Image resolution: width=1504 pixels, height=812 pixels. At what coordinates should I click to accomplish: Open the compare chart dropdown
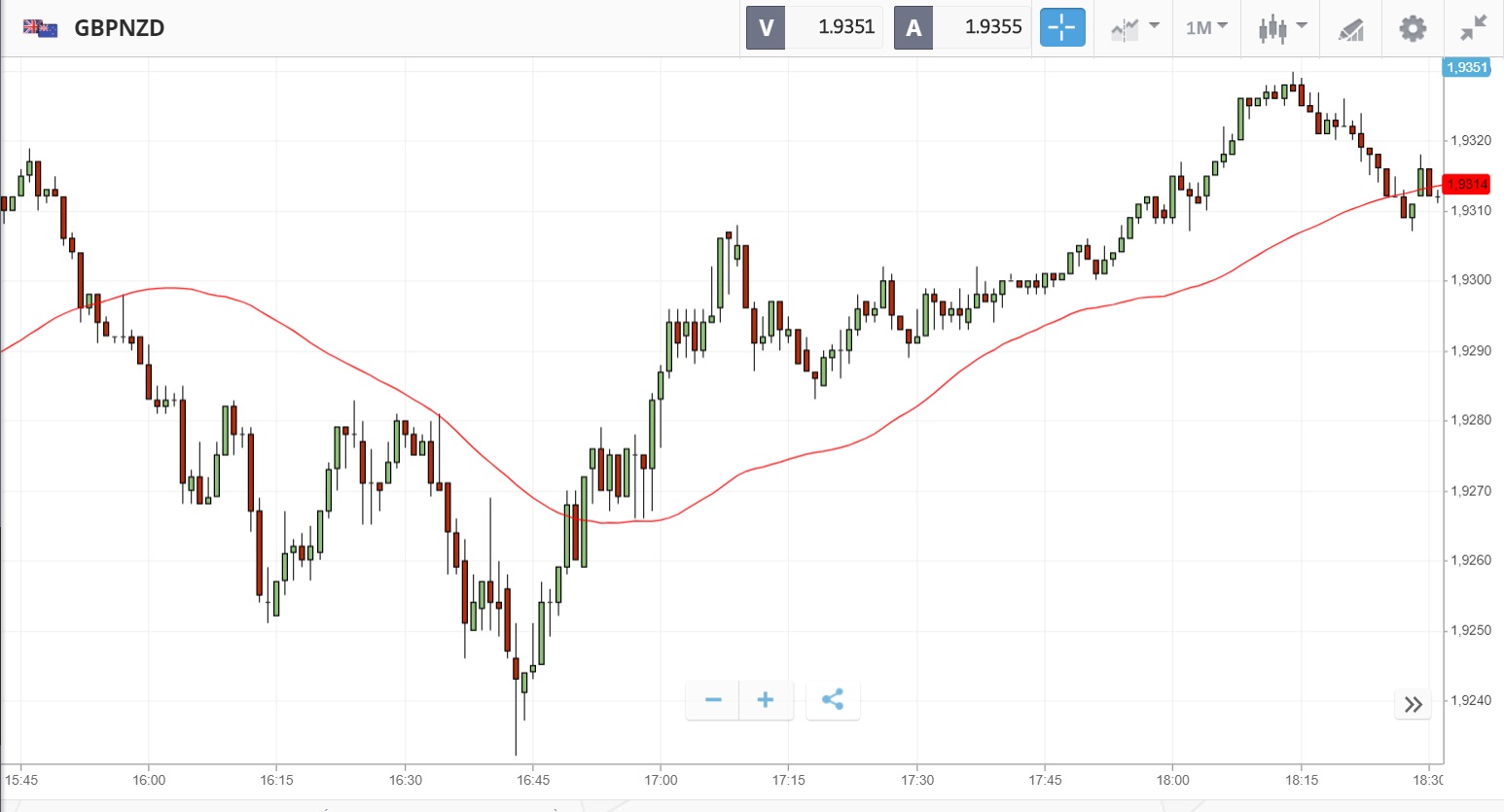[x=1134, y=27]
